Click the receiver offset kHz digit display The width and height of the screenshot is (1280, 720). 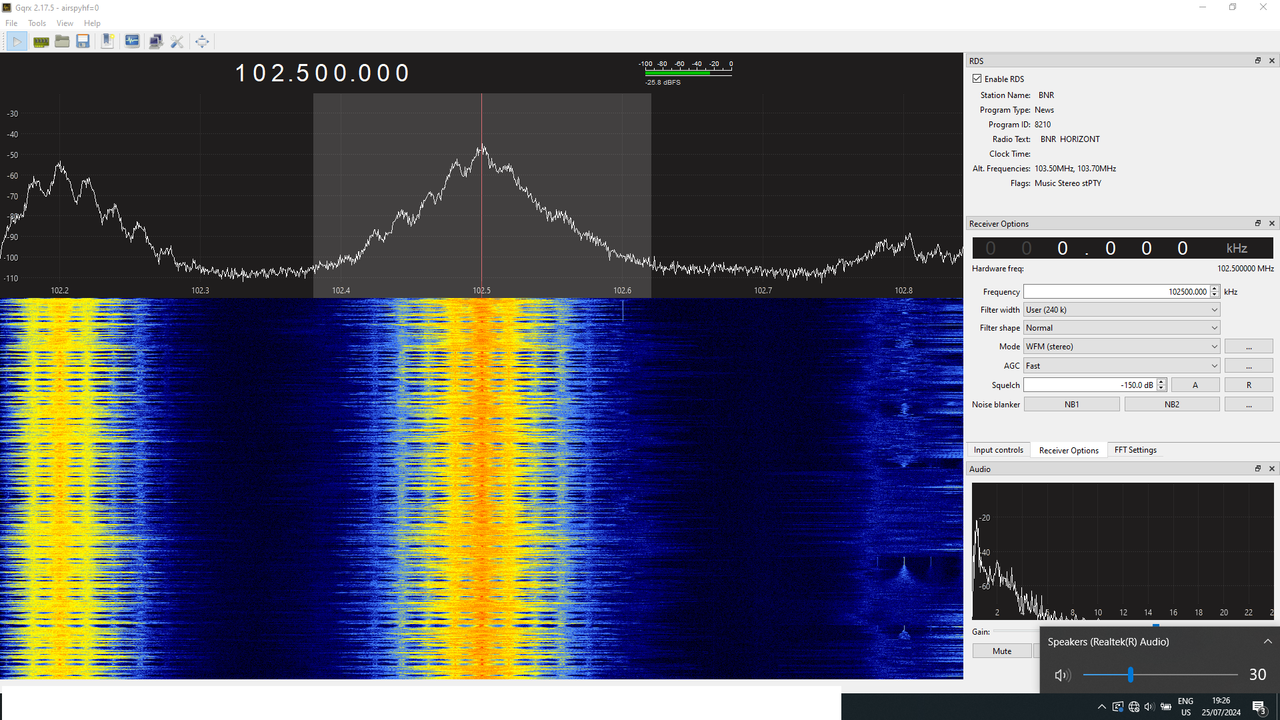(x=1122, y=248)
